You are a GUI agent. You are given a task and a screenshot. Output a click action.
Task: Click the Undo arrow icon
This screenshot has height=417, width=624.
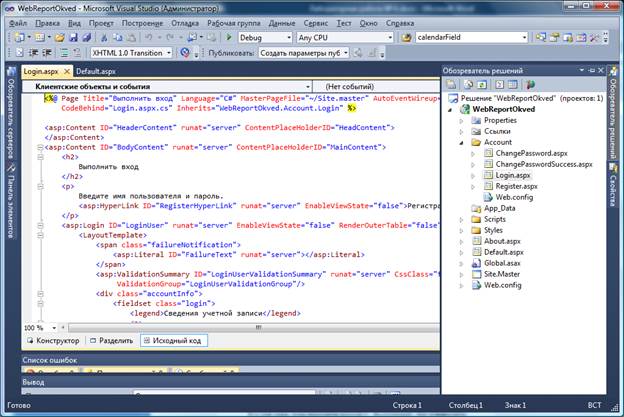149,38
